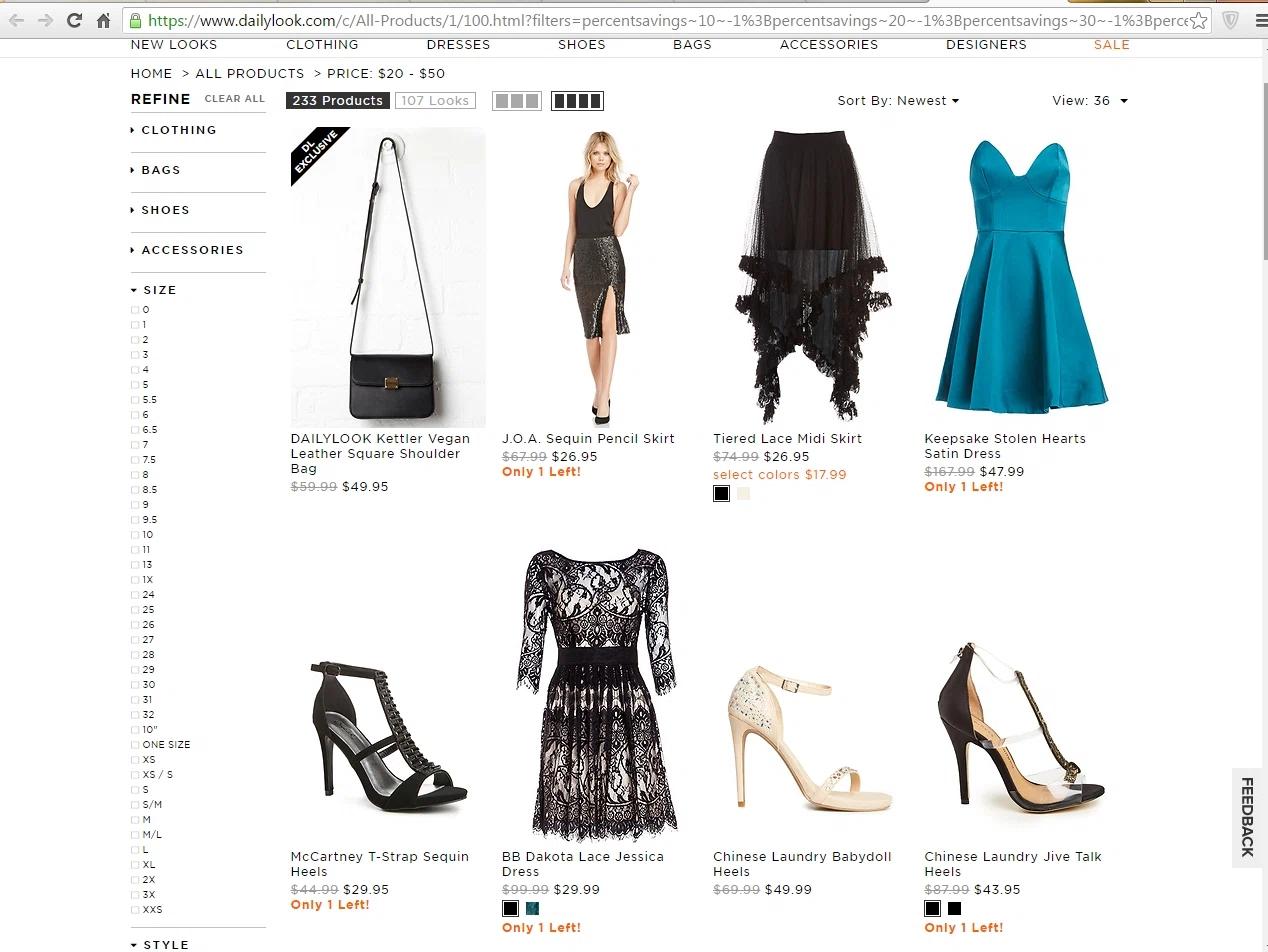Click the green padlock security icon
Viewport: 1268px width, 952px height.
click(x=136, y=20)
